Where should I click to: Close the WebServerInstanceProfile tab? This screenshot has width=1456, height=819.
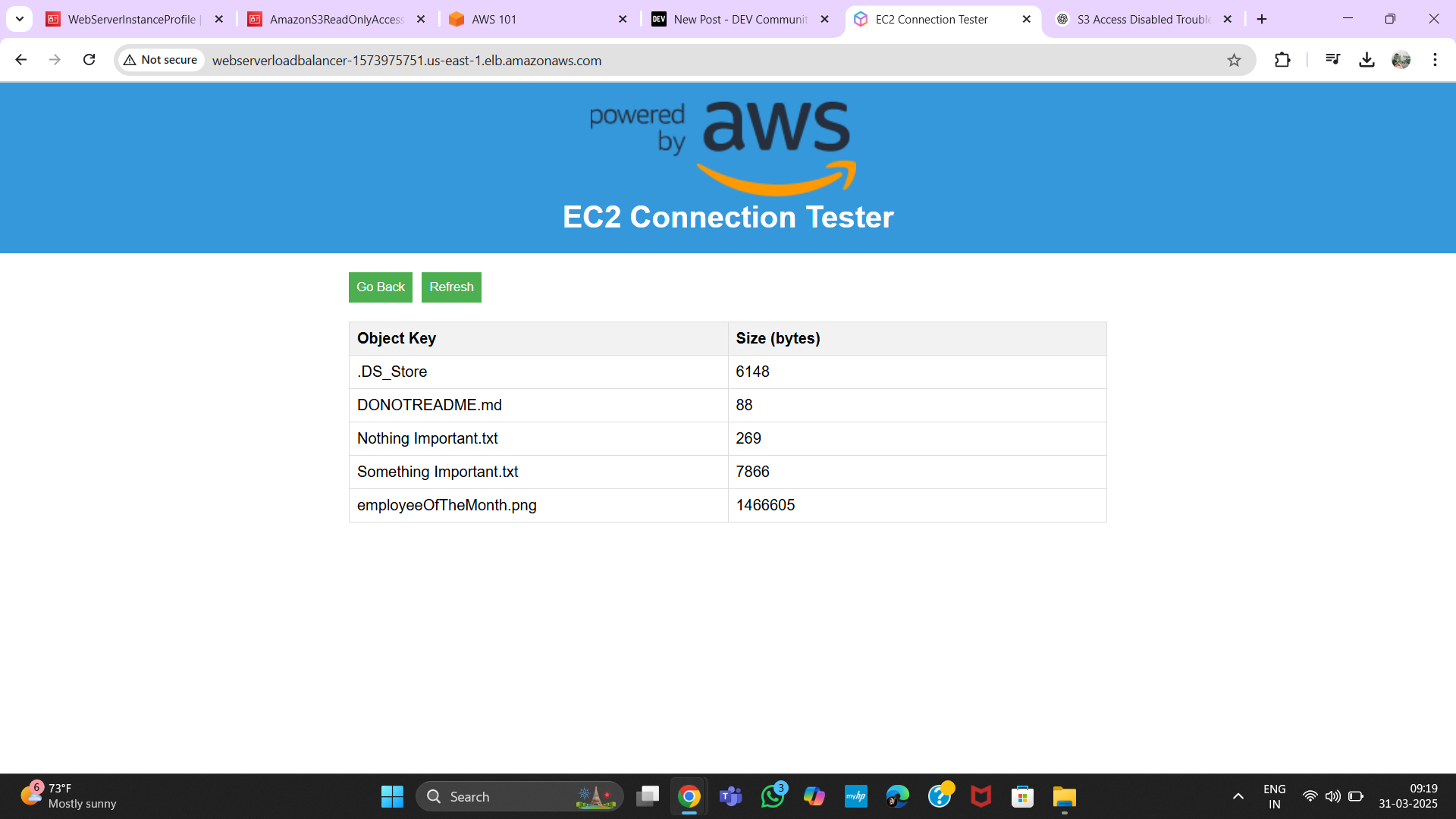pos(219,20)
